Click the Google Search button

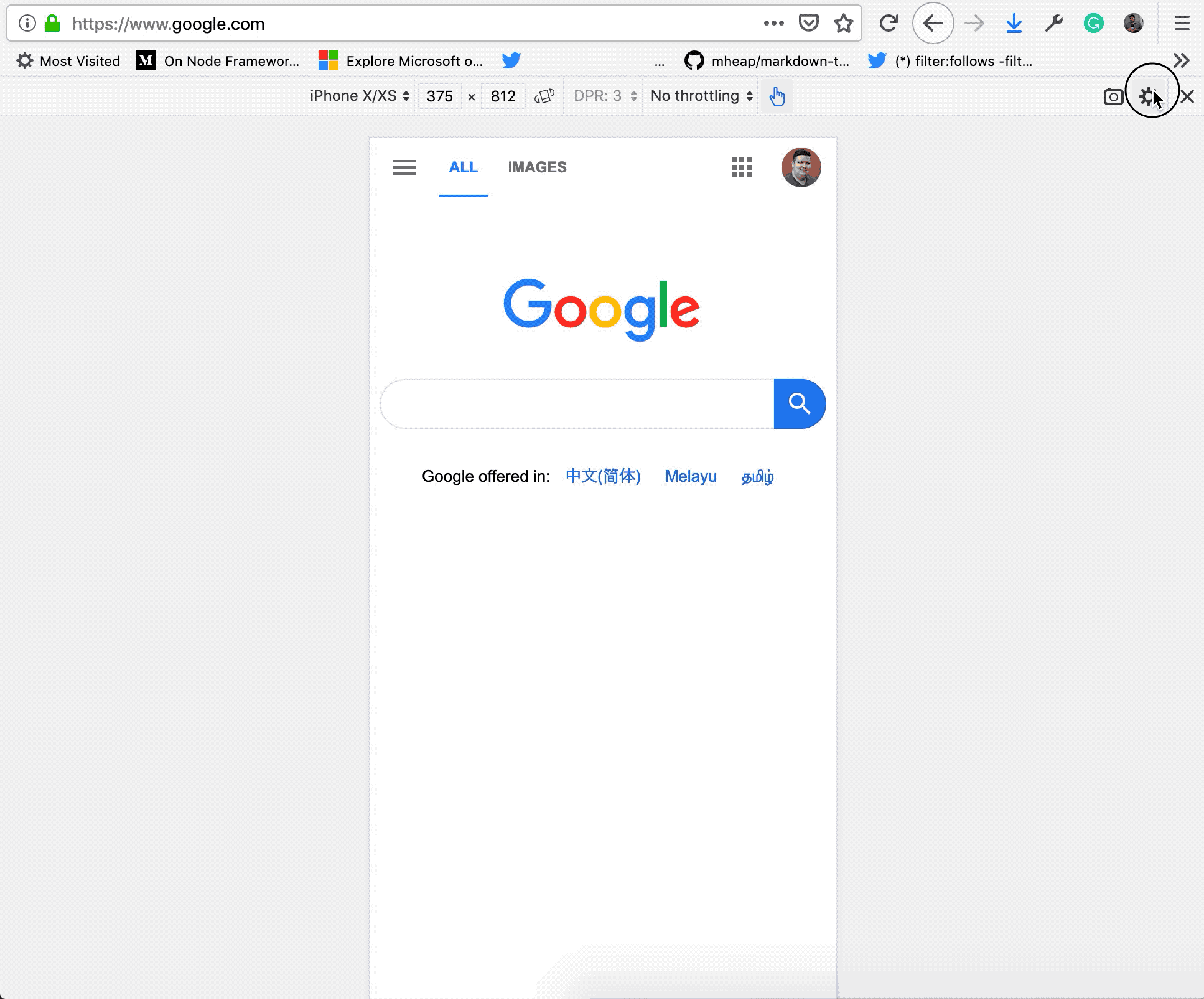[799, 403]
